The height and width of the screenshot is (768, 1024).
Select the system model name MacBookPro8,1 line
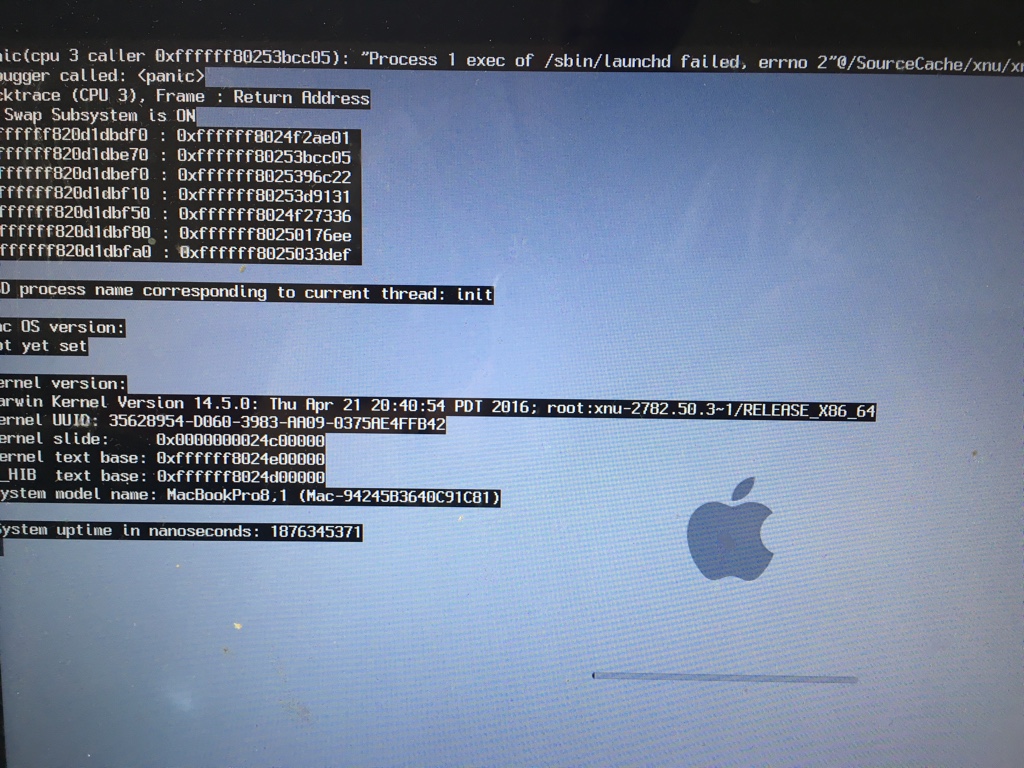pyautogui.click(x=250, y=496)
